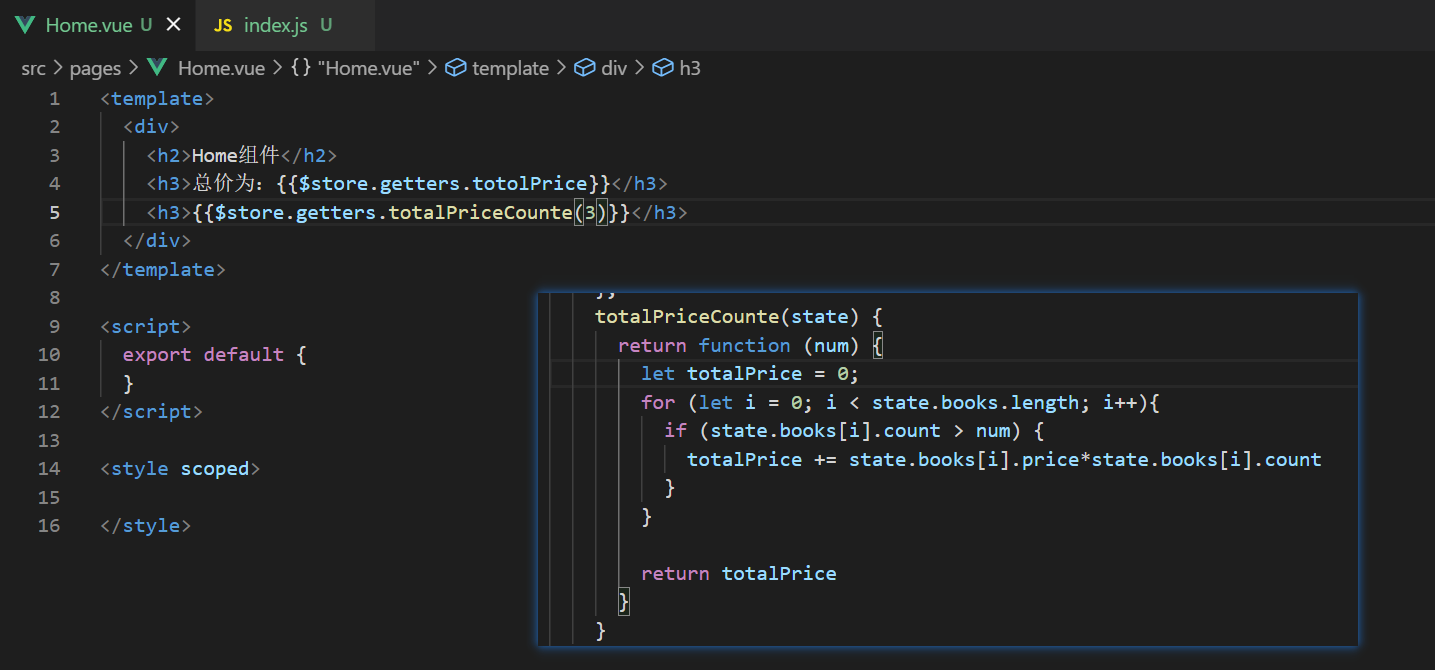Click the closing </script> tag
Screen dimensions: 1435x670
coord(152,411)
